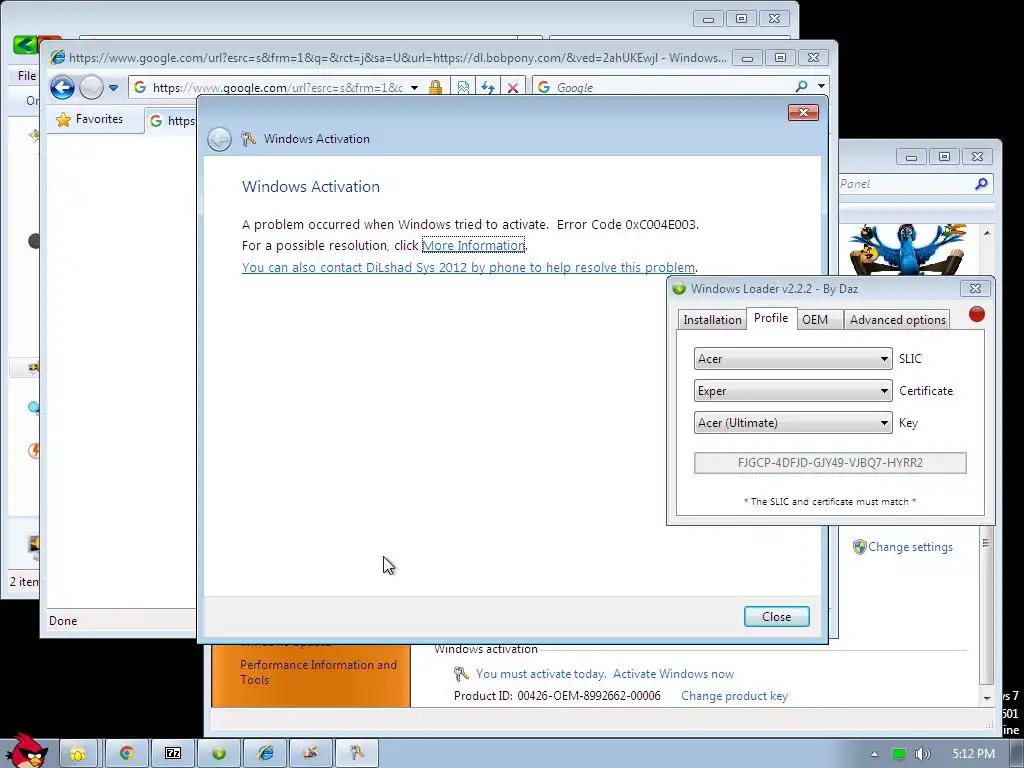Click the 5:12 PM clock

(973, 754)
